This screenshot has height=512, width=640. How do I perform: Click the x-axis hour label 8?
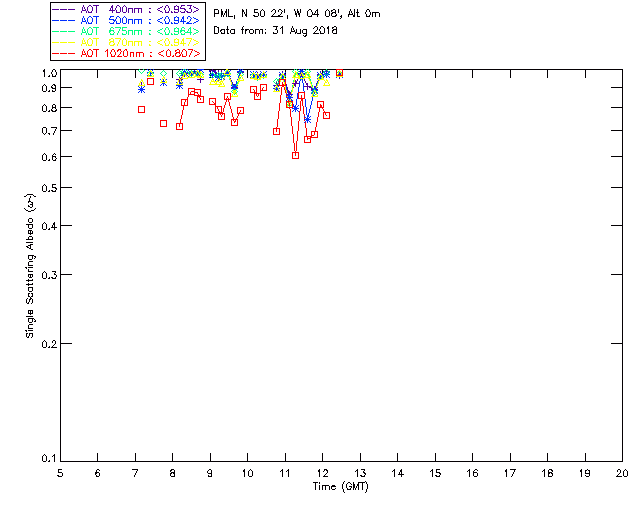point(173,473)
